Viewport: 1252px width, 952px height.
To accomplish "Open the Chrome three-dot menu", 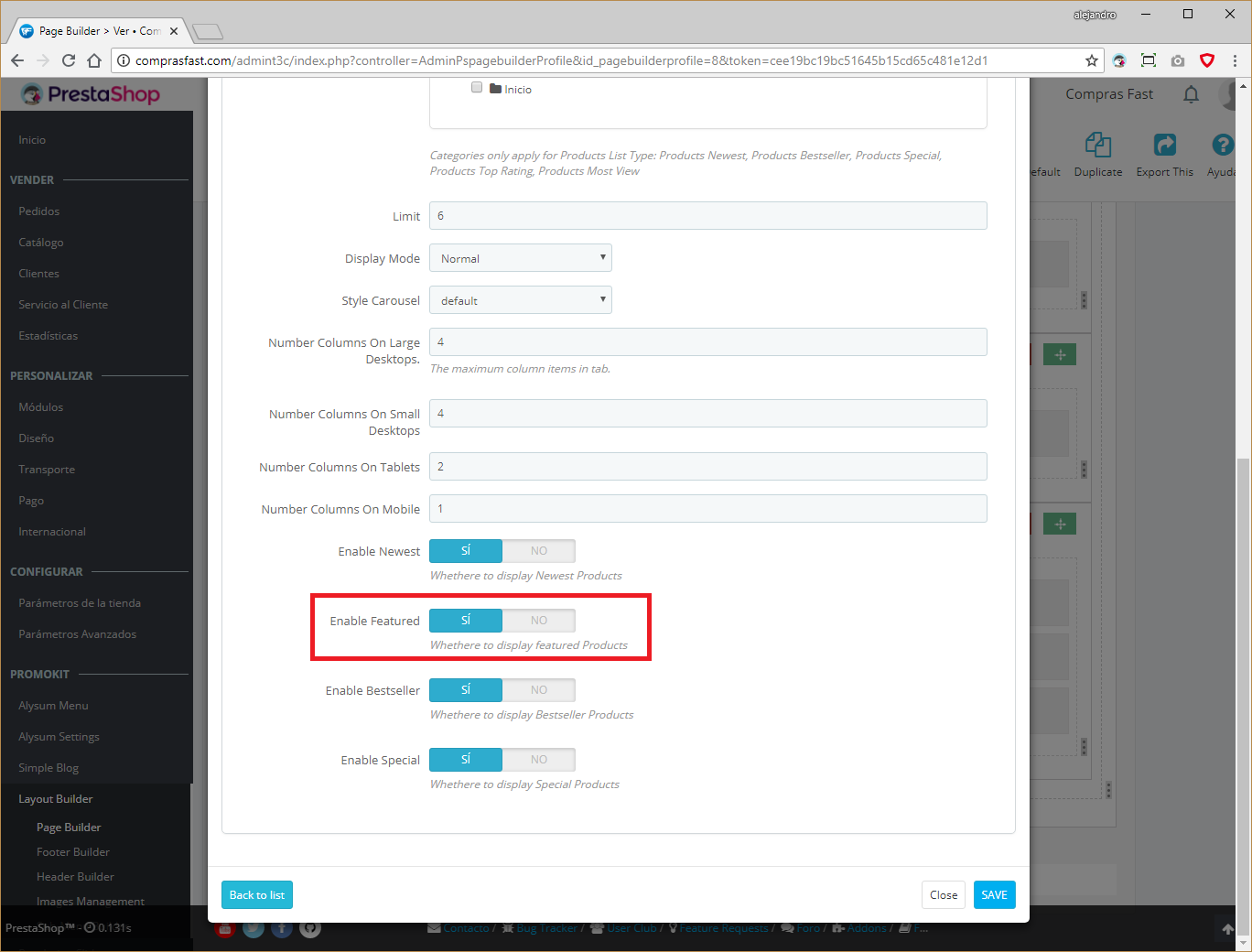I will 1235,60.
